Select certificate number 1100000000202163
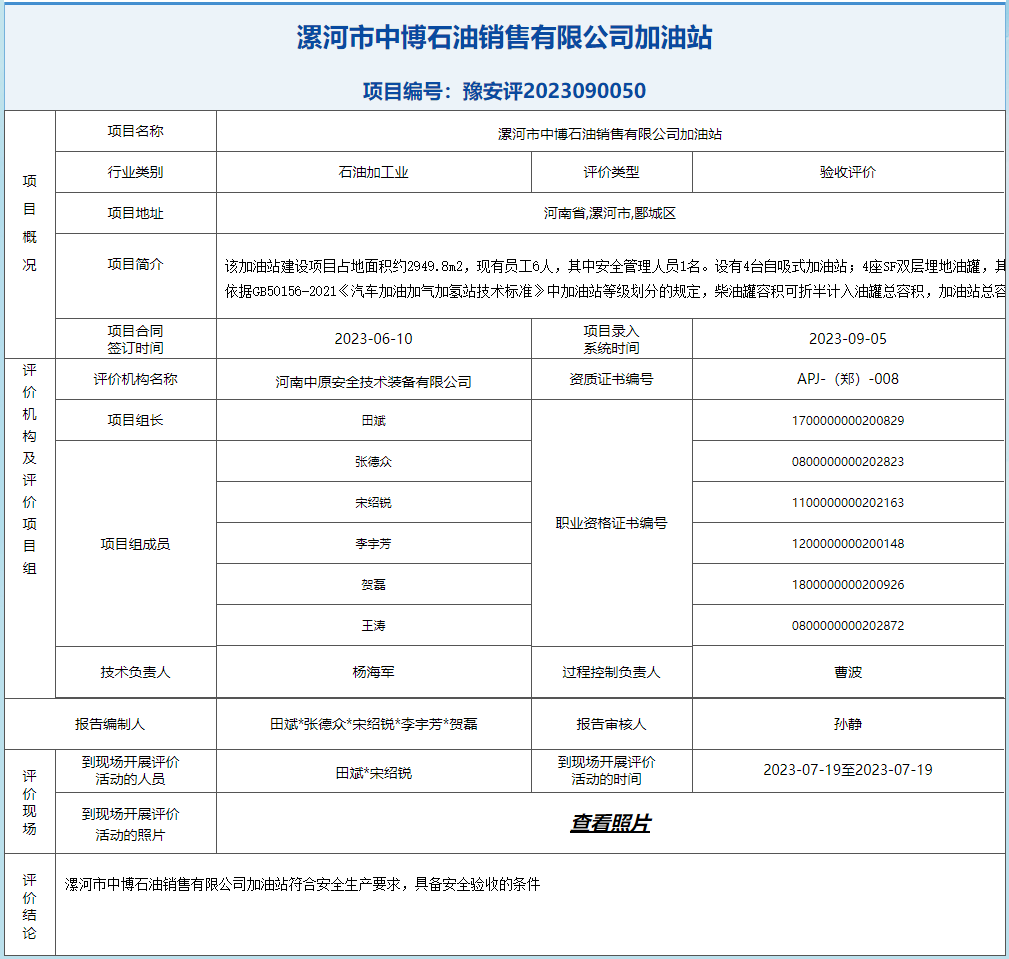The height and width of the screenshot is (959, 1009). coord(847,503)
